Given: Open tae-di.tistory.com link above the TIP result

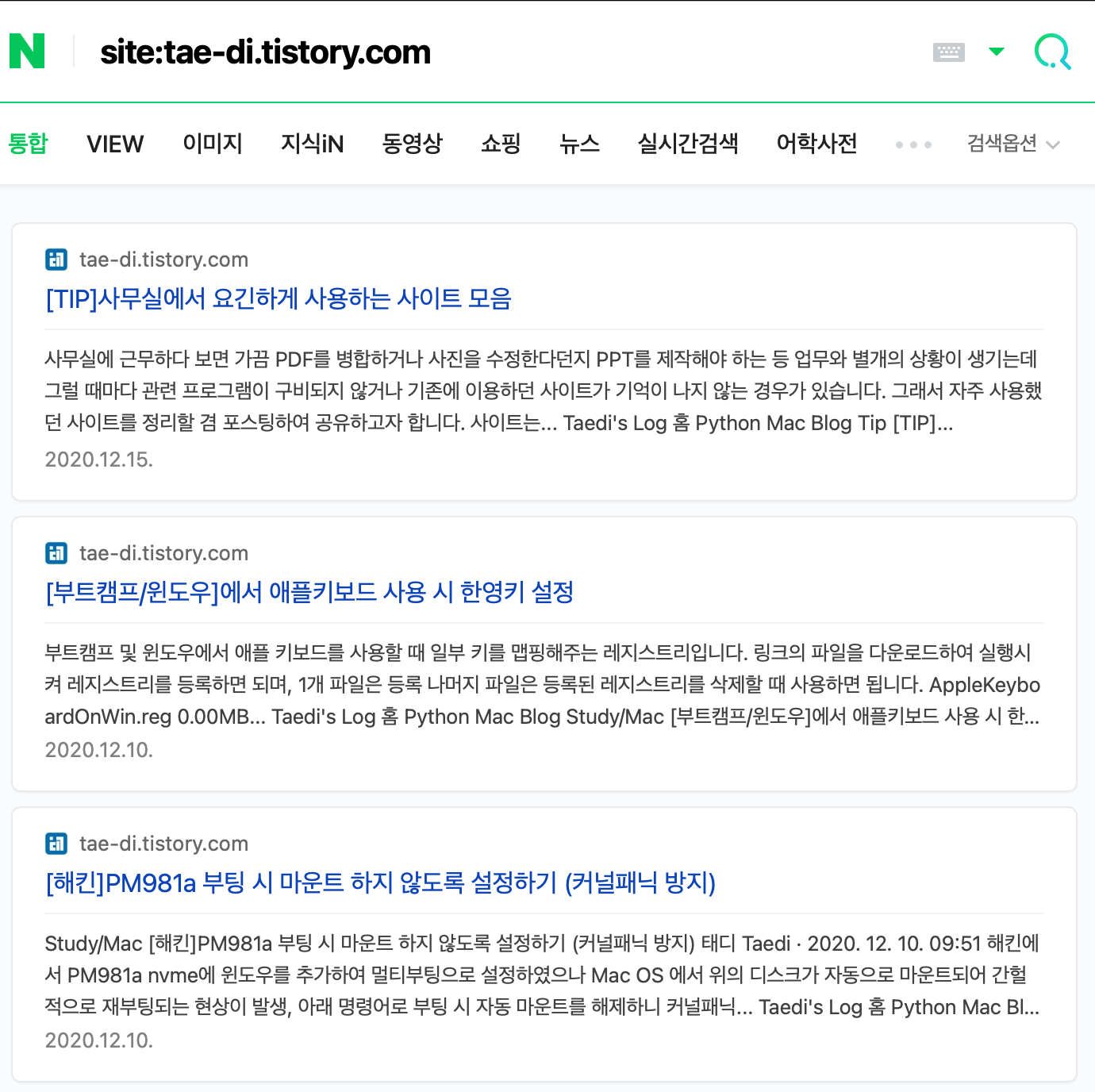Looking at the screenshot, I should [163, 260].
